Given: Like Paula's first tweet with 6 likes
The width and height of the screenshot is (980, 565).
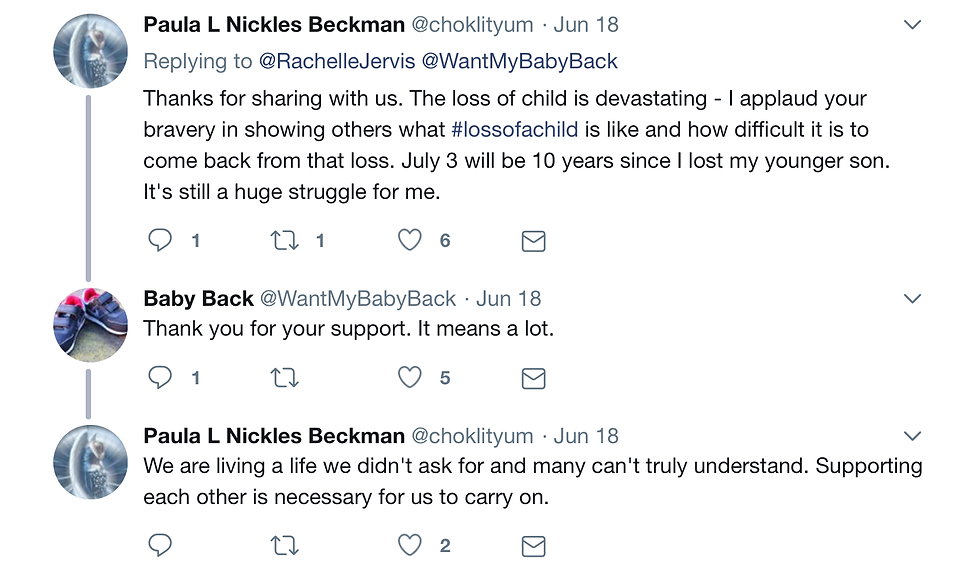Looking at the screenshot, I should [410, 240].
